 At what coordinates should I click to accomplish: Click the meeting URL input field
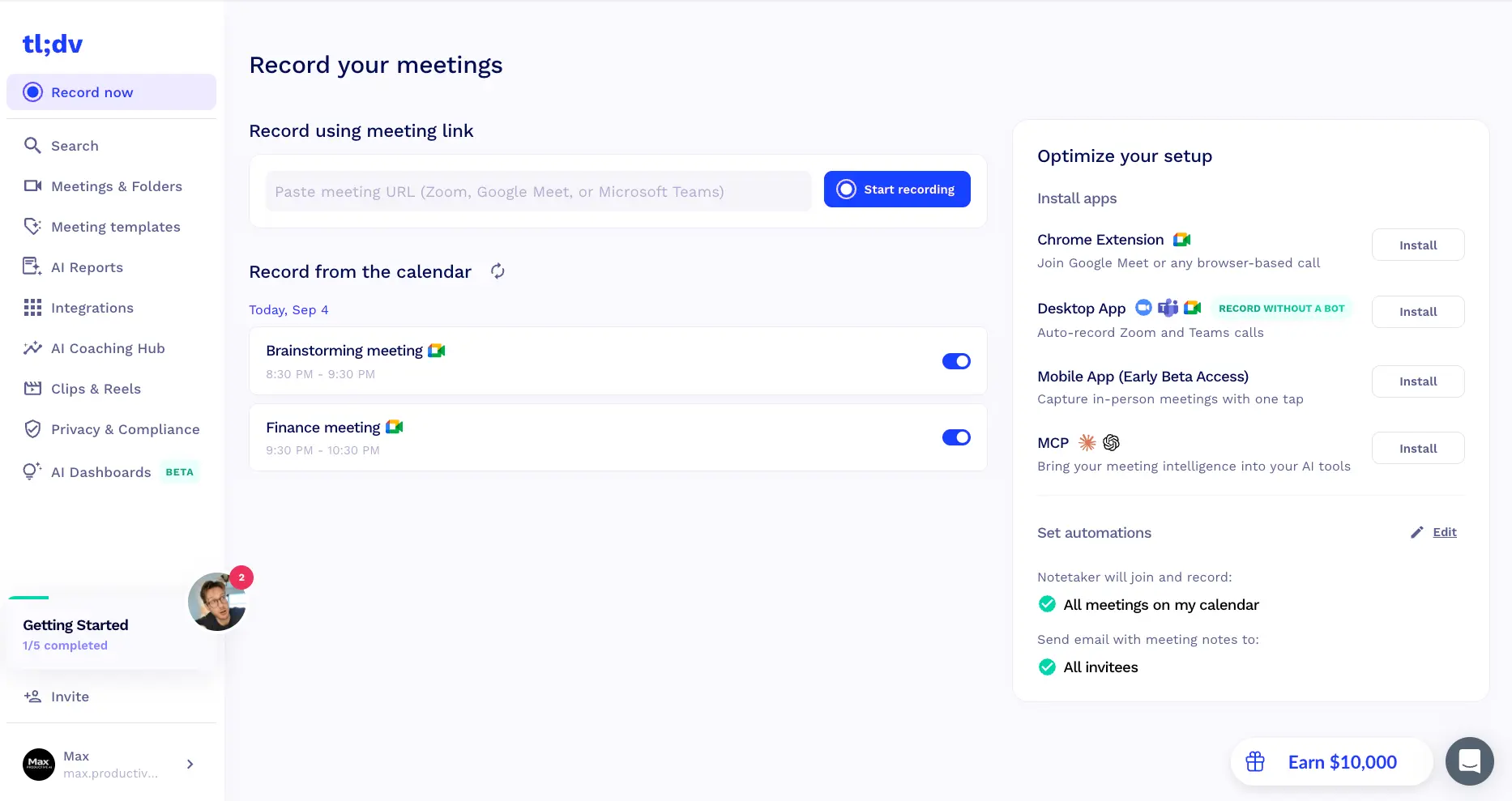pos(539,191)
